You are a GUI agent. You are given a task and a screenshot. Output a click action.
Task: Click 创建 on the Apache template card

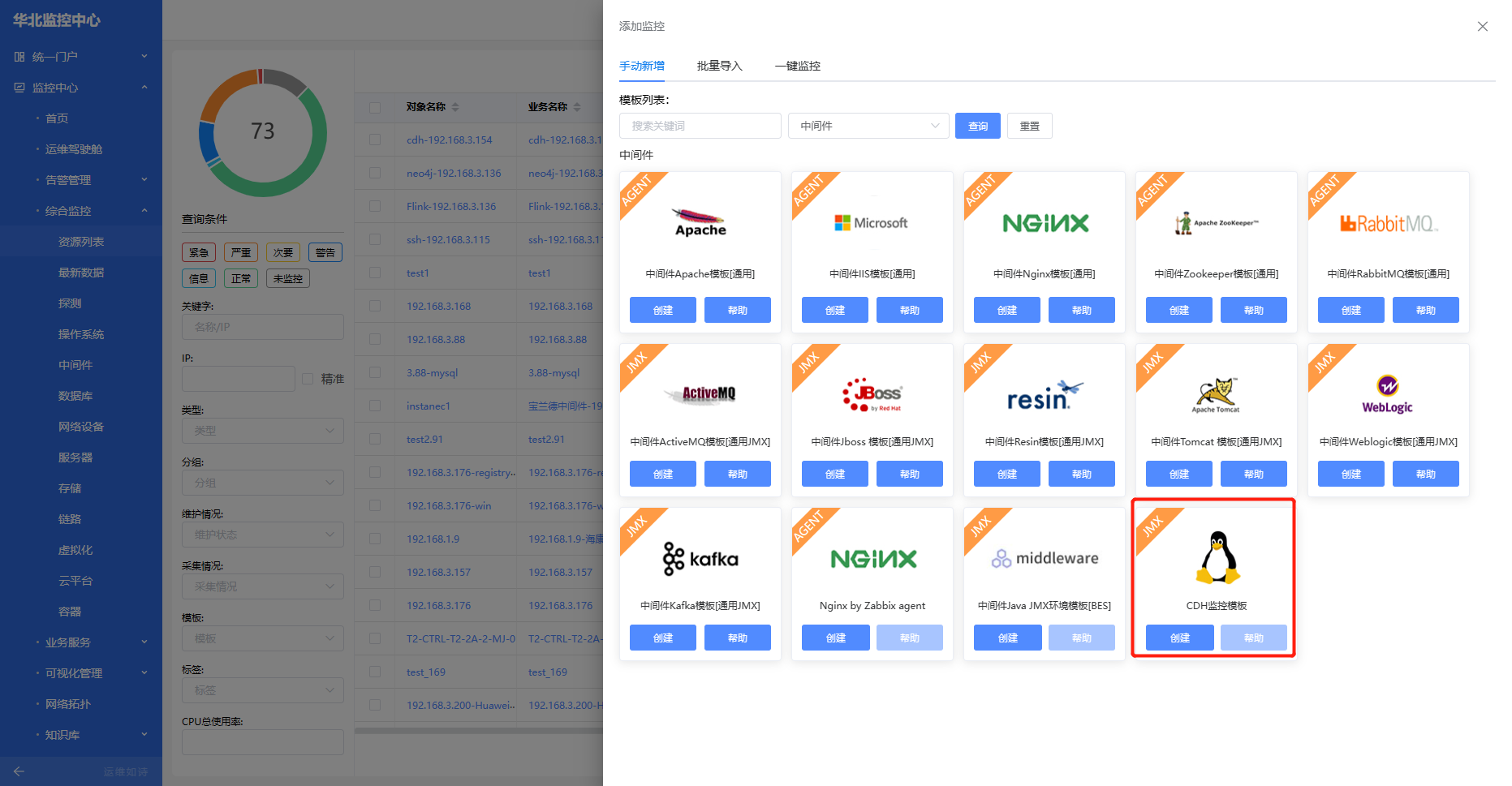point(663,310)
